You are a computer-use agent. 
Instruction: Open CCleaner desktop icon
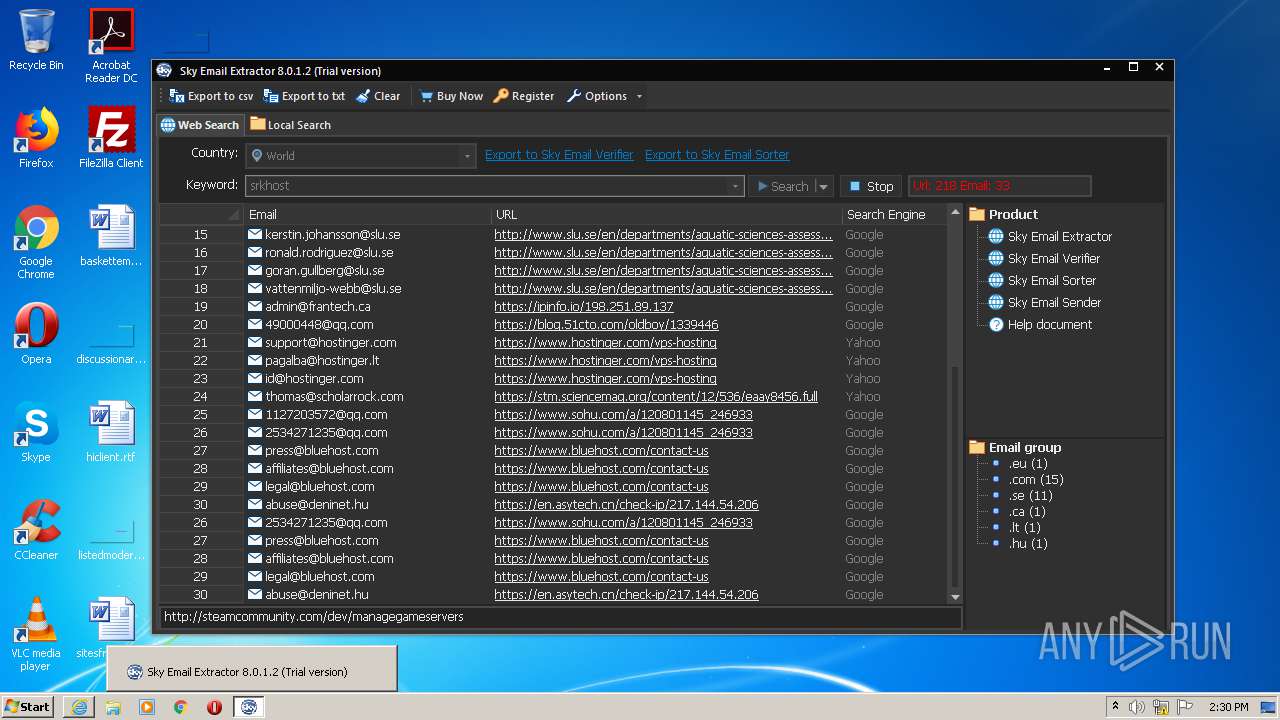(36, 530)
